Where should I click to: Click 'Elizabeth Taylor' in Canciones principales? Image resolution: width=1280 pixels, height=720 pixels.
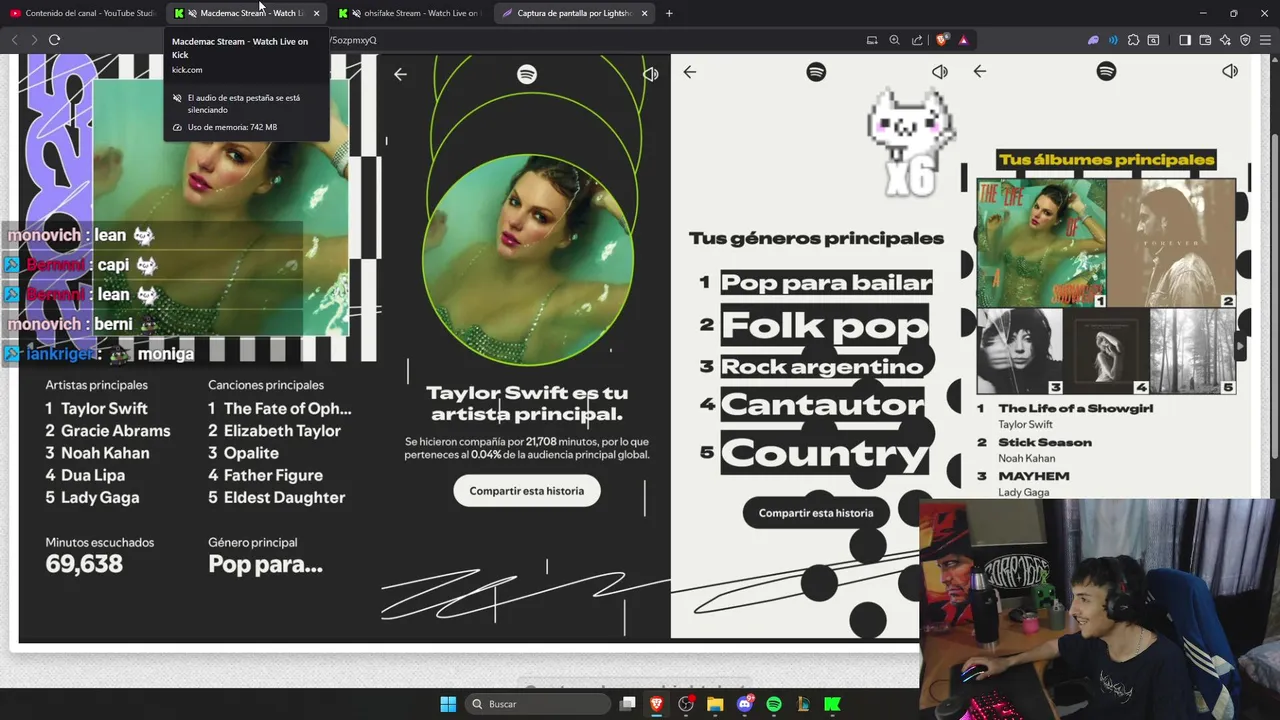coord(282,431)
